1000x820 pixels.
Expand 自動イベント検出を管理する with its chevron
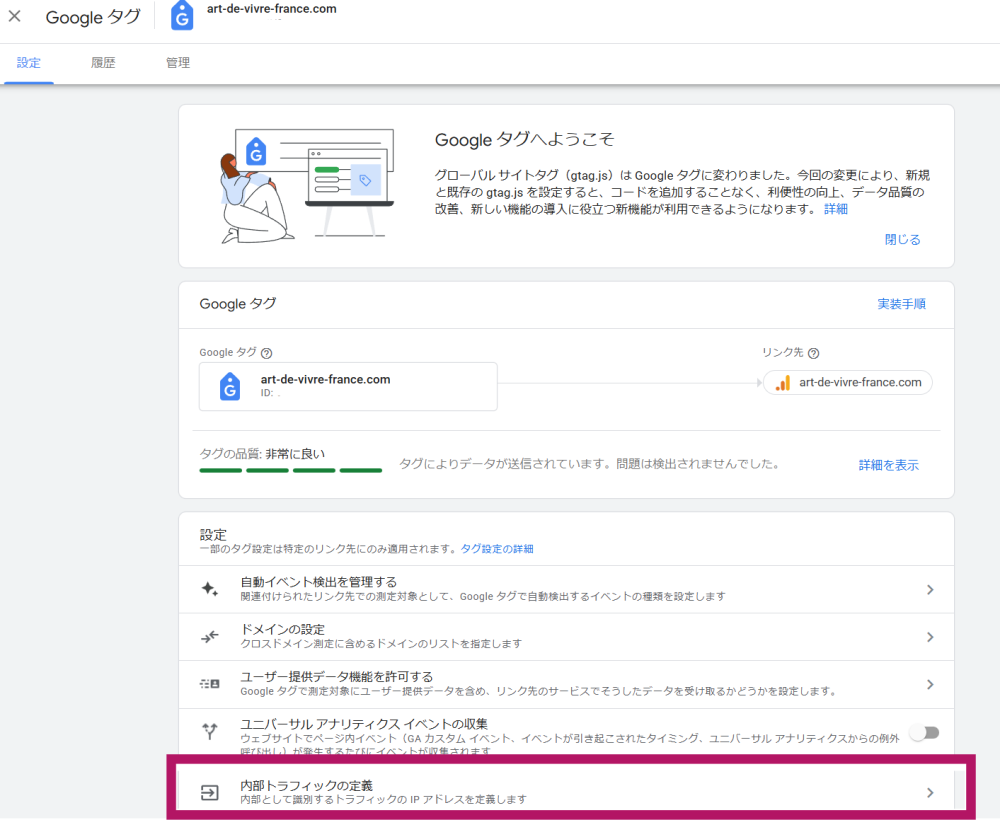(930, 590)
